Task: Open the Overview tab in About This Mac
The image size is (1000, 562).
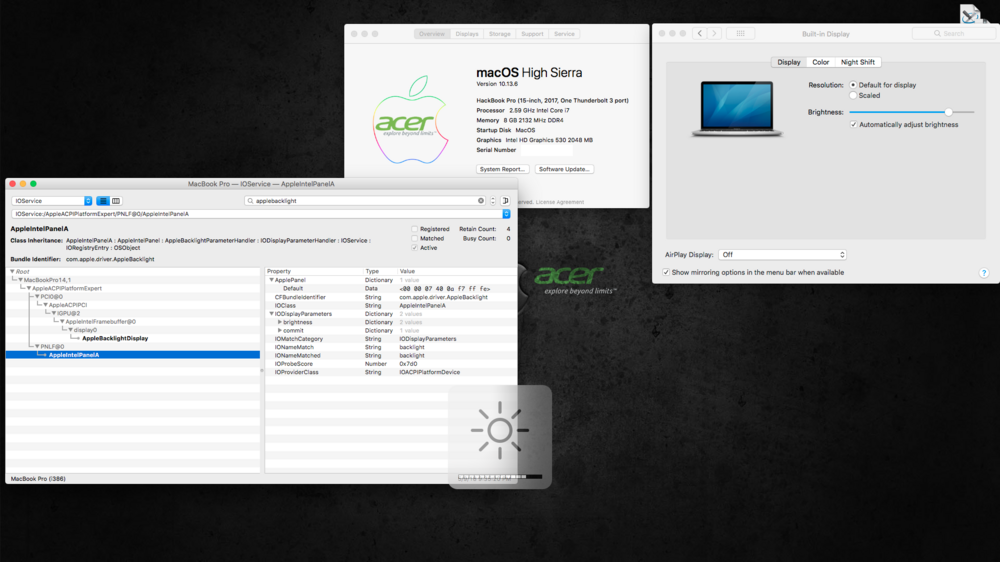Action: (432, 34)
